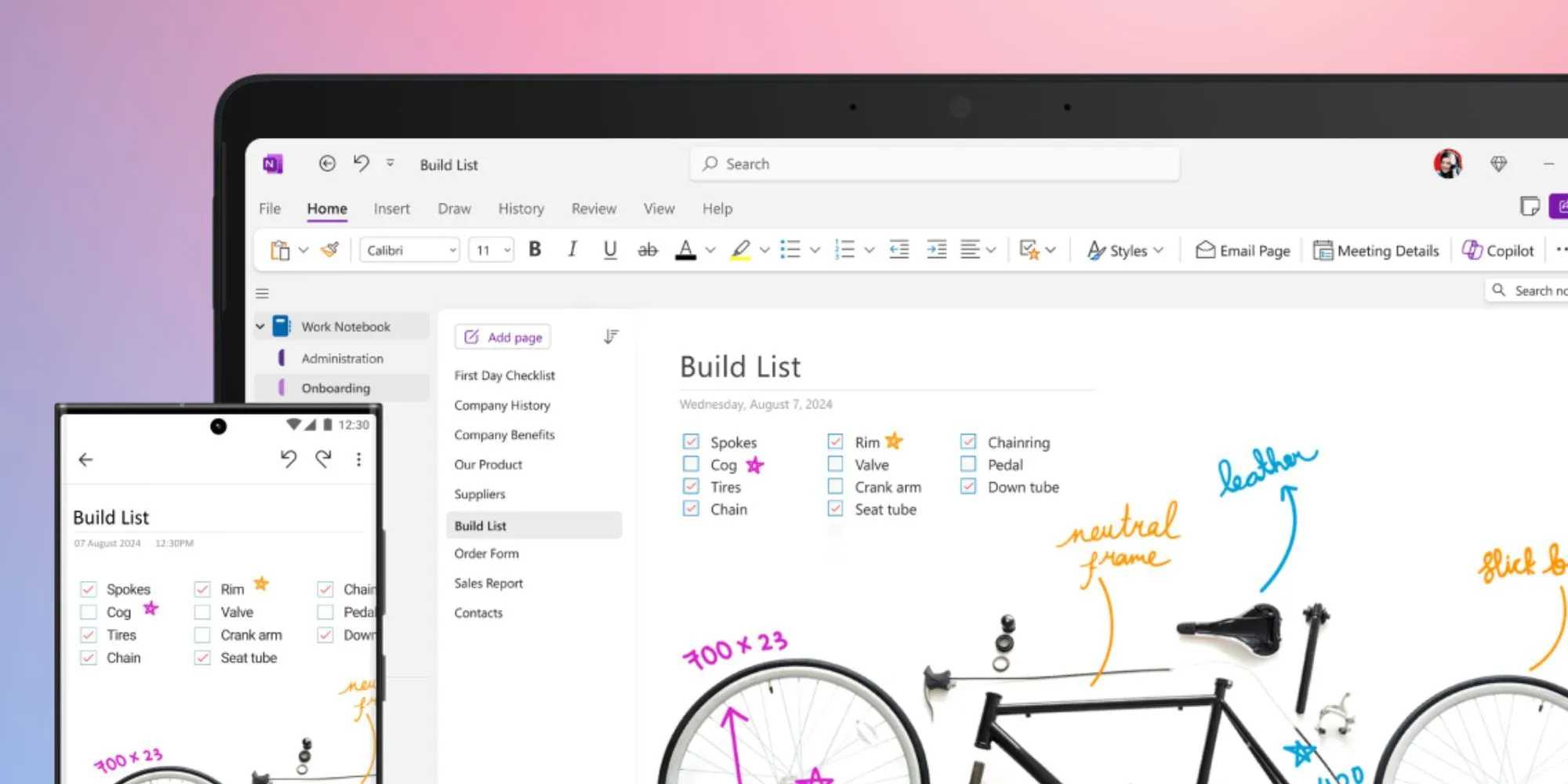This screenshot has height=784, width=1568.
Task: Click the Add page button
Action: [503, 337]
